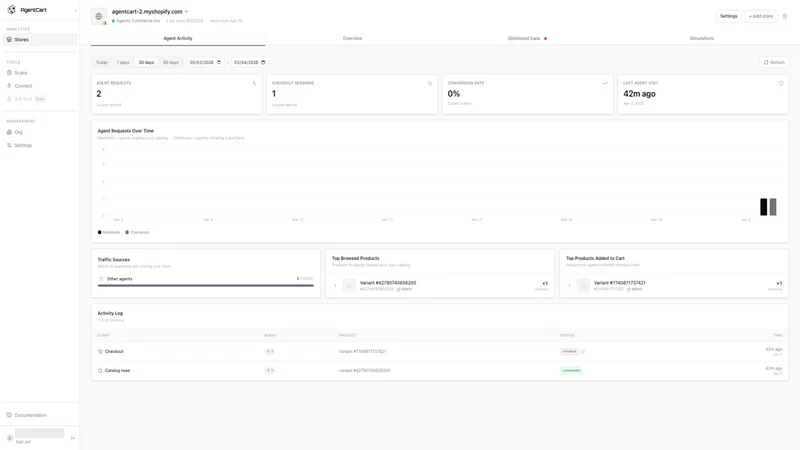Click the Other agents traffic progress bar
The width and height of the screenshot is (800, 450).
pos(206,286)
